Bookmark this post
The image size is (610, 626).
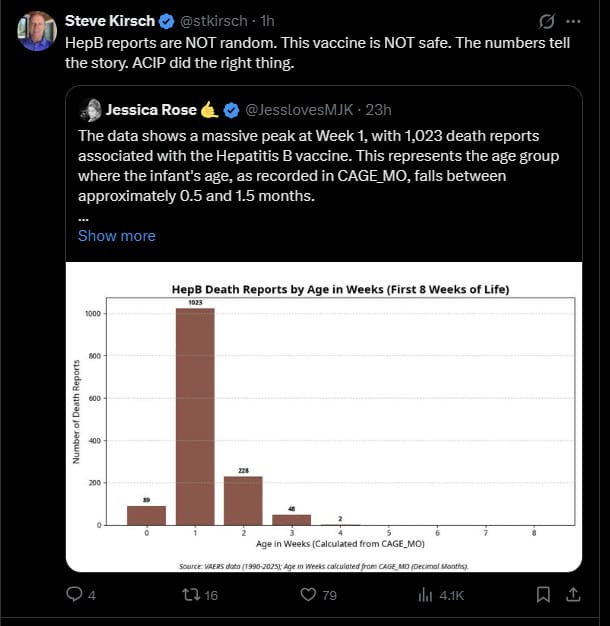543,594
